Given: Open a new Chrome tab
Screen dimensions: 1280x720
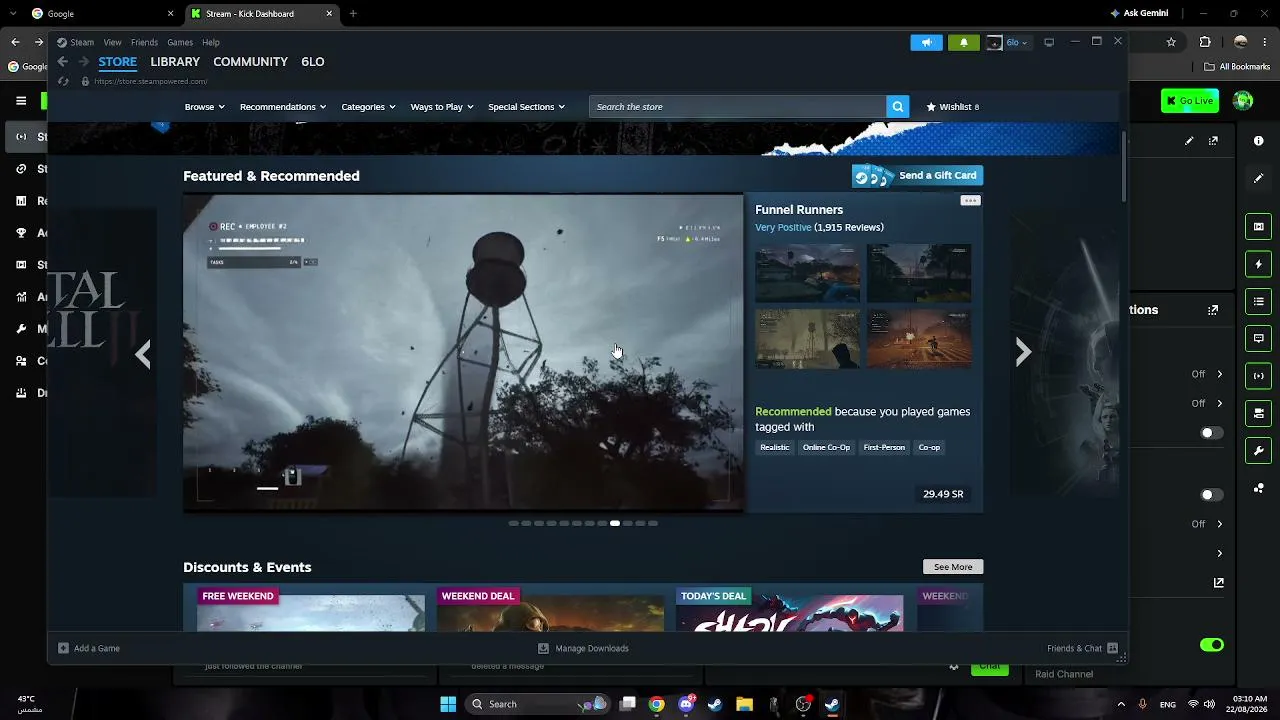Looking at the screenshot, I should 353,14.
